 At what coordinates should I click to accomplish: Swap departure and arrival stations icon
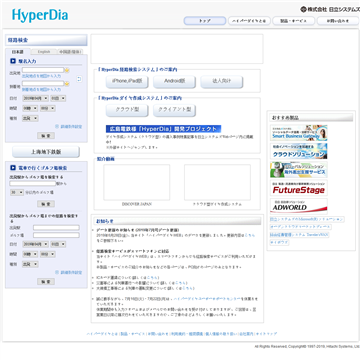point(79,79)
